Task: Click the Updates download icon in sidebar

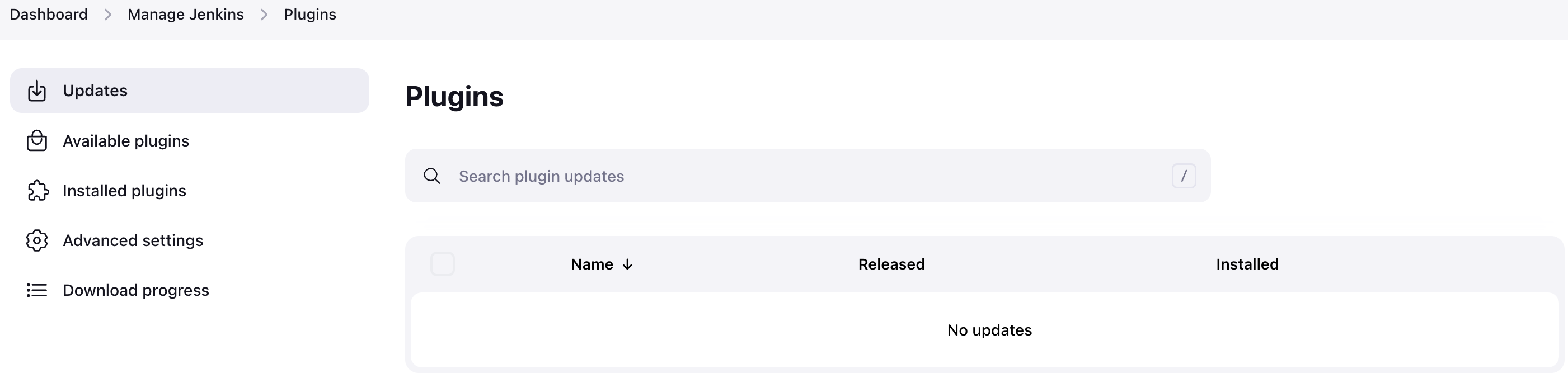Action: tap(37, 90)
